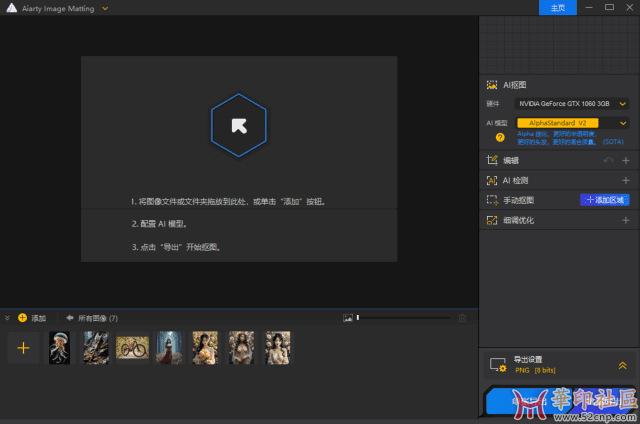The width and height of the screenshot is (640, 424).
Task: Open the AlphaStandard V2 model dropdown
Action: pyautogui.click(x=571, y=122)
